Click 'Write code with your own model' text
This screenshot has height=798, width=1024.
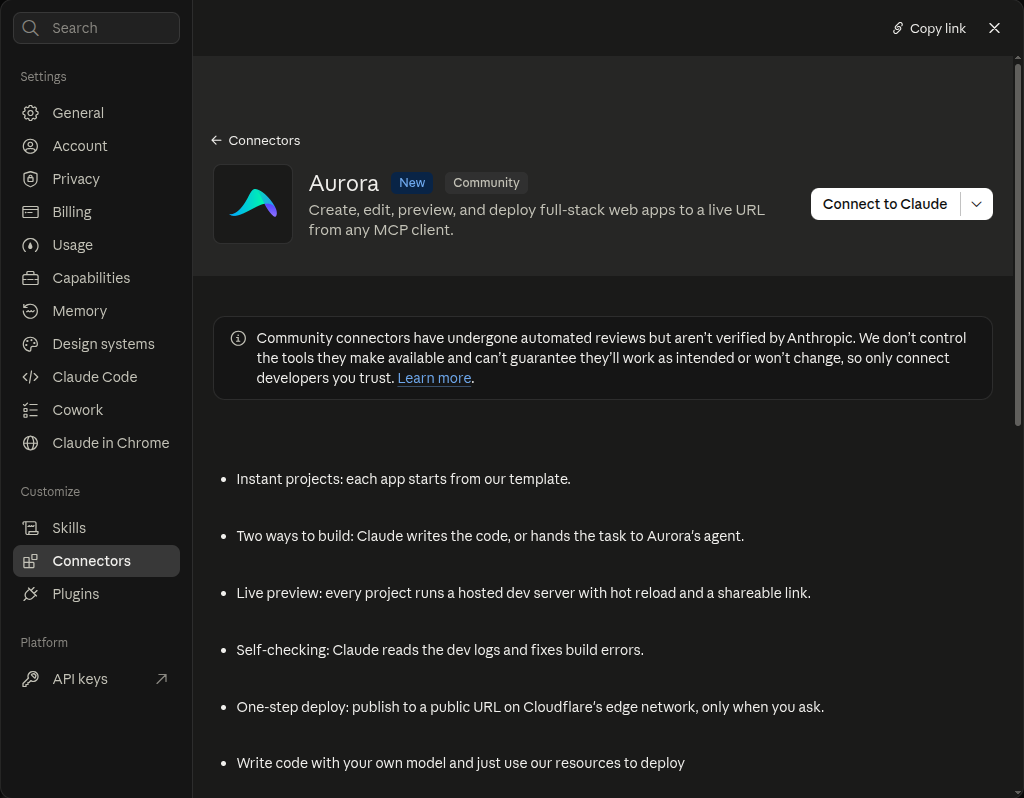click(460, 763)
